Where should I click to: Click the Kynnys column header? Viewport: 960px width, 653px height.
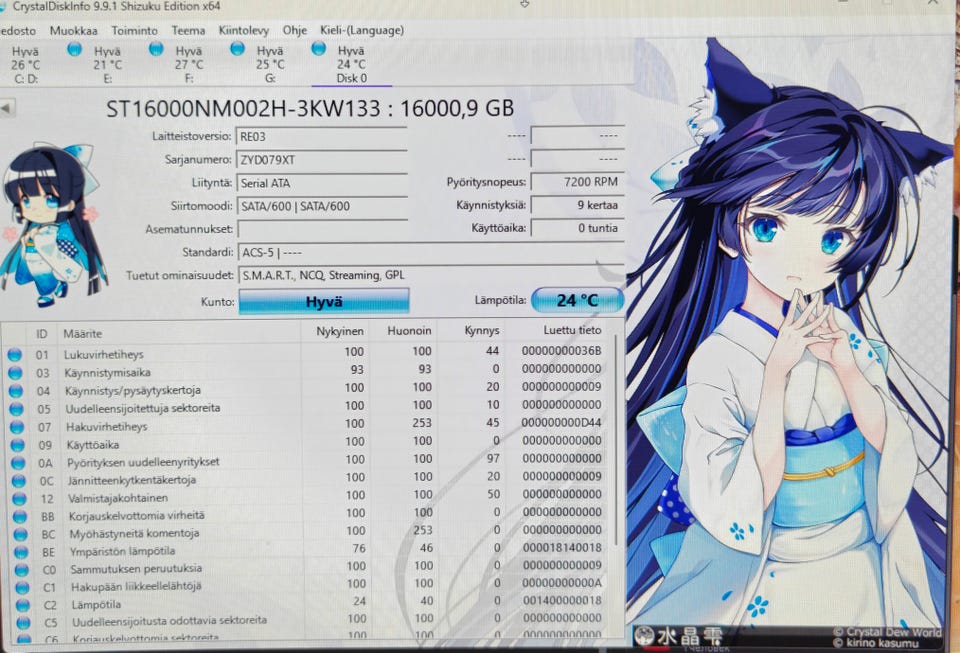tap(481, 330)
